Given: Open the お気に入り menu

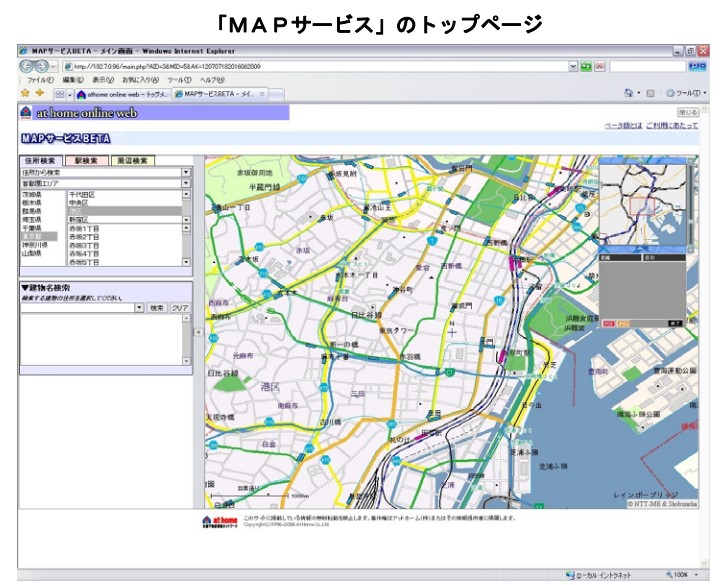Looking at the screenshot, I should (141, 80).
